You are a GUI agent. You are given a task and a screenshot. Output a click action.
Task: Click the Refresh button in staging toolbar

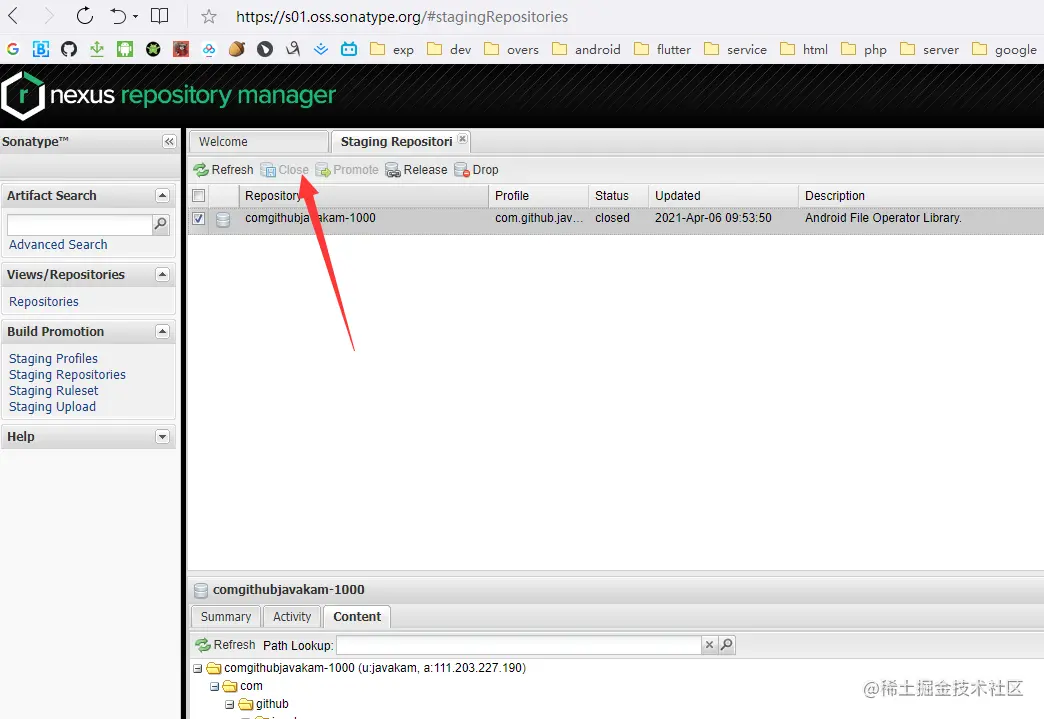click(223, 170)
